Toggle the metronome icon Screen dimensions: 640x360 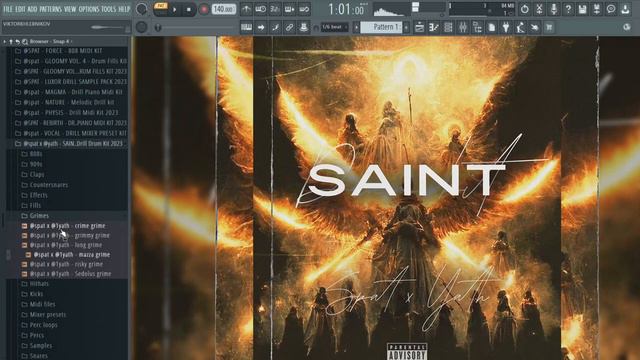coord(246,9)
